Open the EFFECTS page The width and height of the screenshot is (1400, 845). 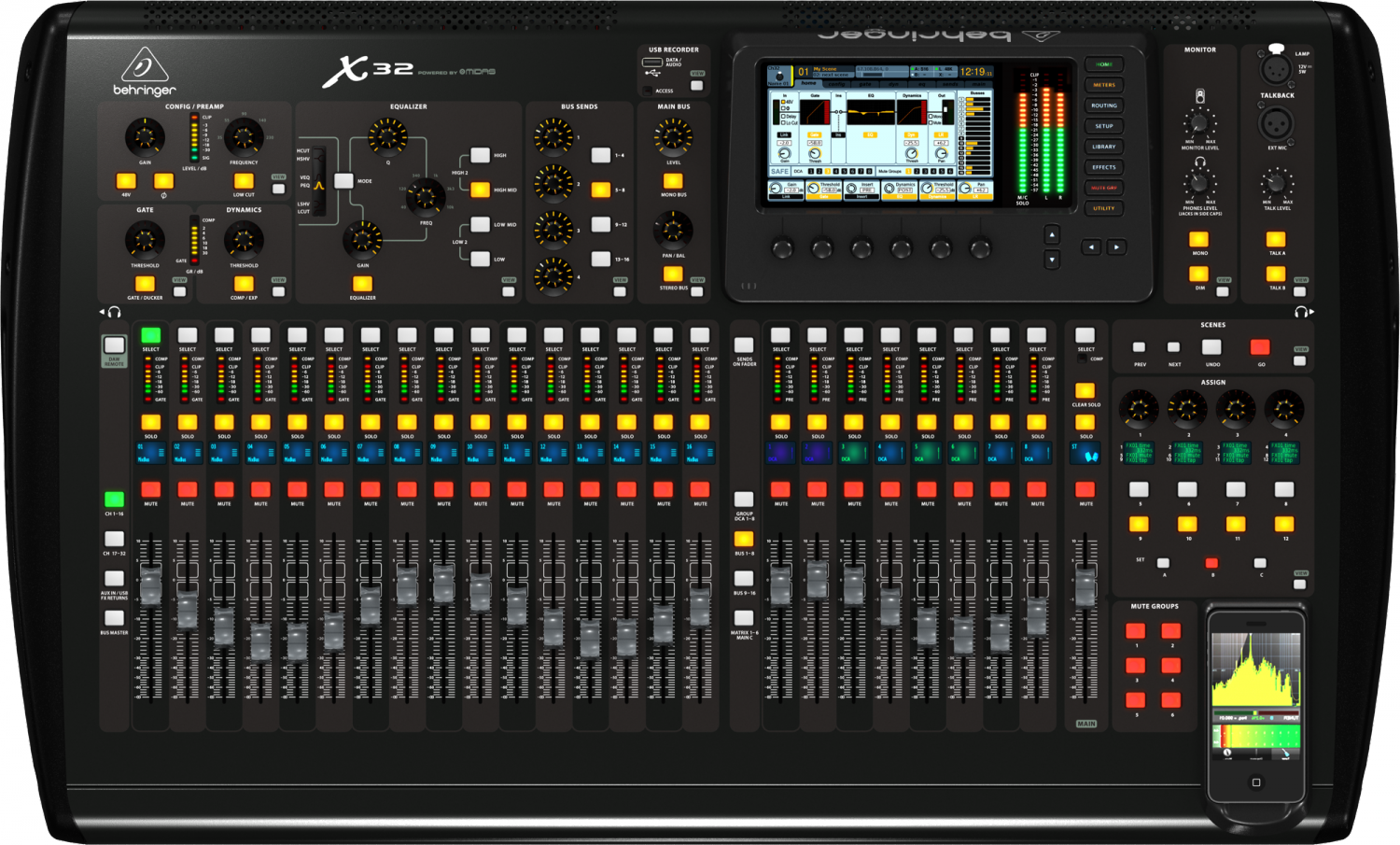tap(1103, 166)
